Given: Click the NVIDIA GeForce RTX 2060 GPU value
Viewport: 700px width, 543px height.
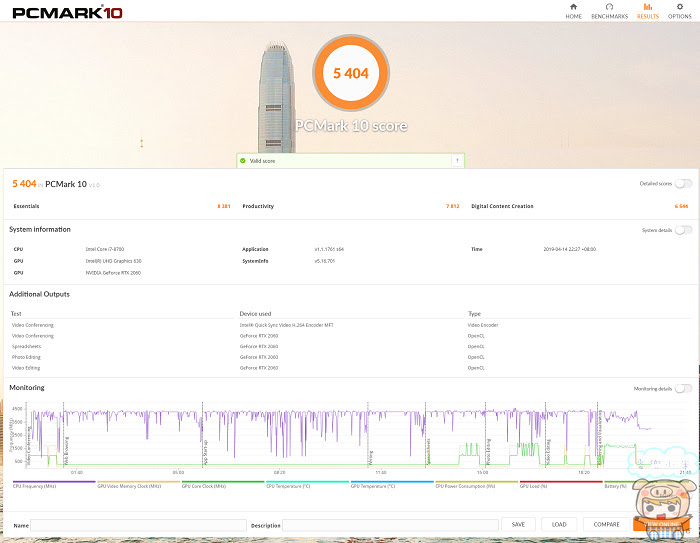Looking at the screenshot, I should click(113, 273).
